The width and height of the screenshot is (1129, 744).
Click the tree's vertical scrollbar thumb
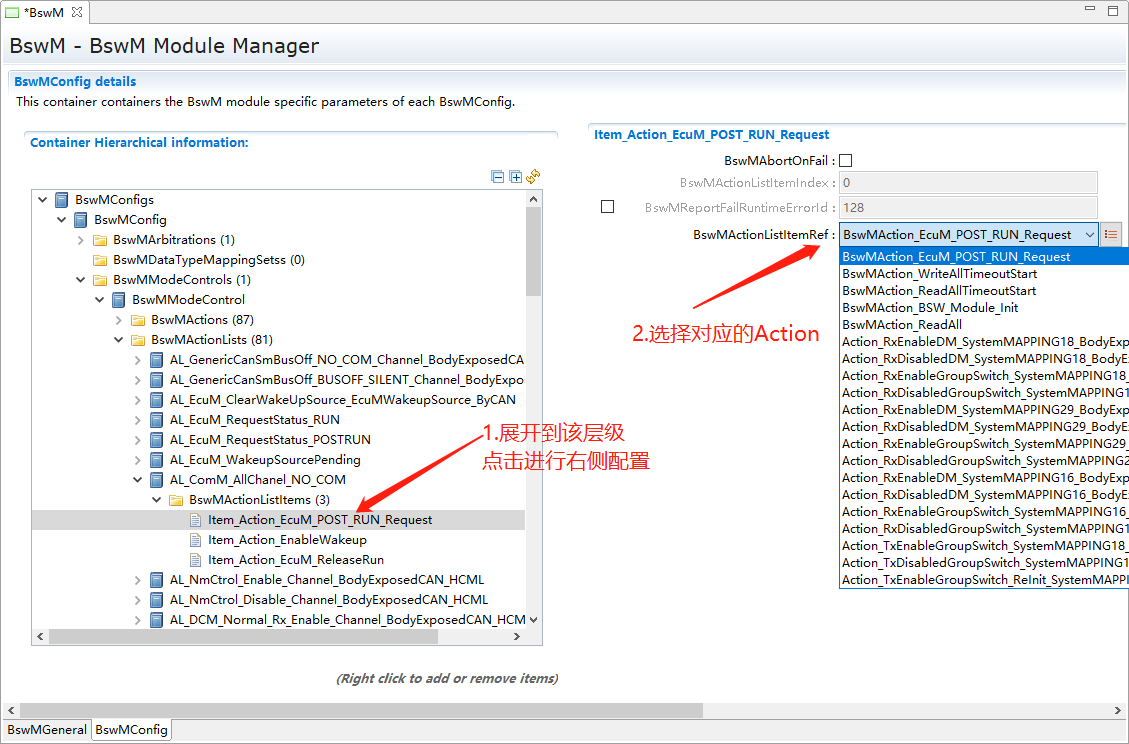tap(533, 252)
